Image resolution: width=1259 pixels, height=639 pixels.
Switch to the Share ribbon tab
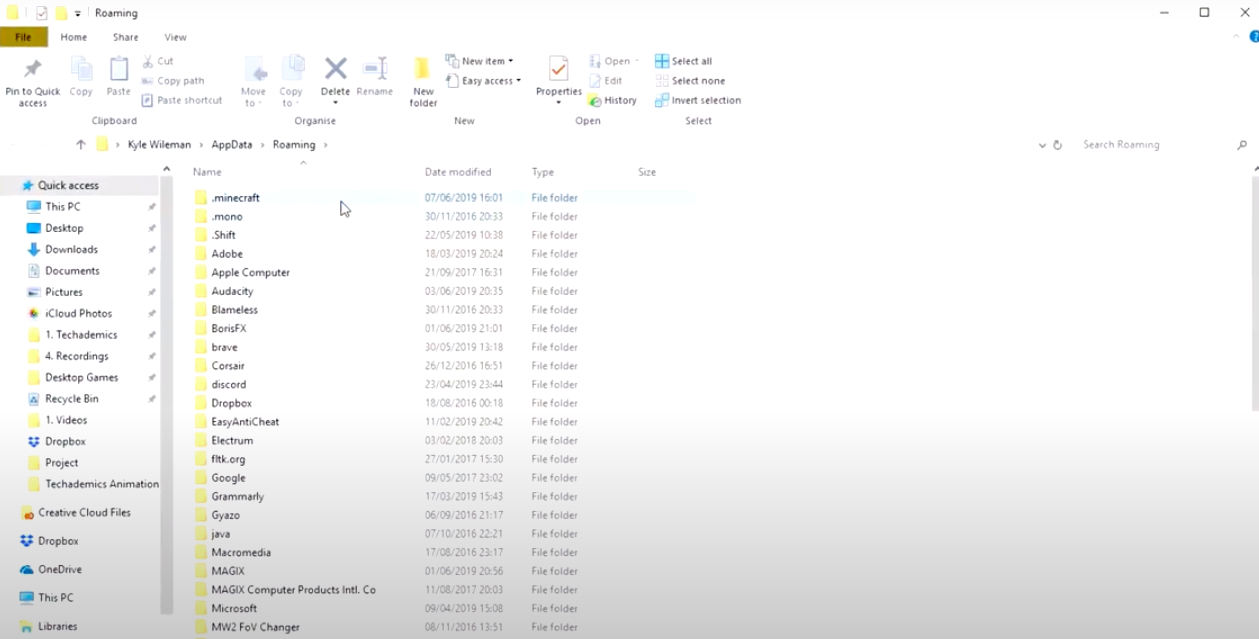pos(126,37)
